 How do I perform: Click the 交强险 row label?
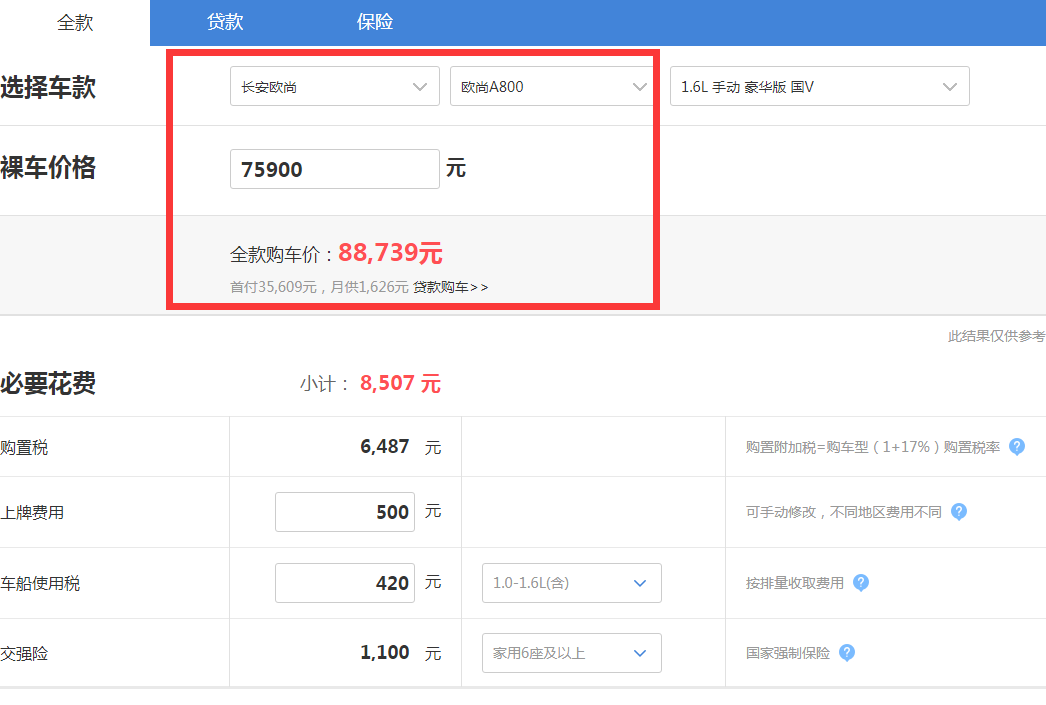click(24, 654)
